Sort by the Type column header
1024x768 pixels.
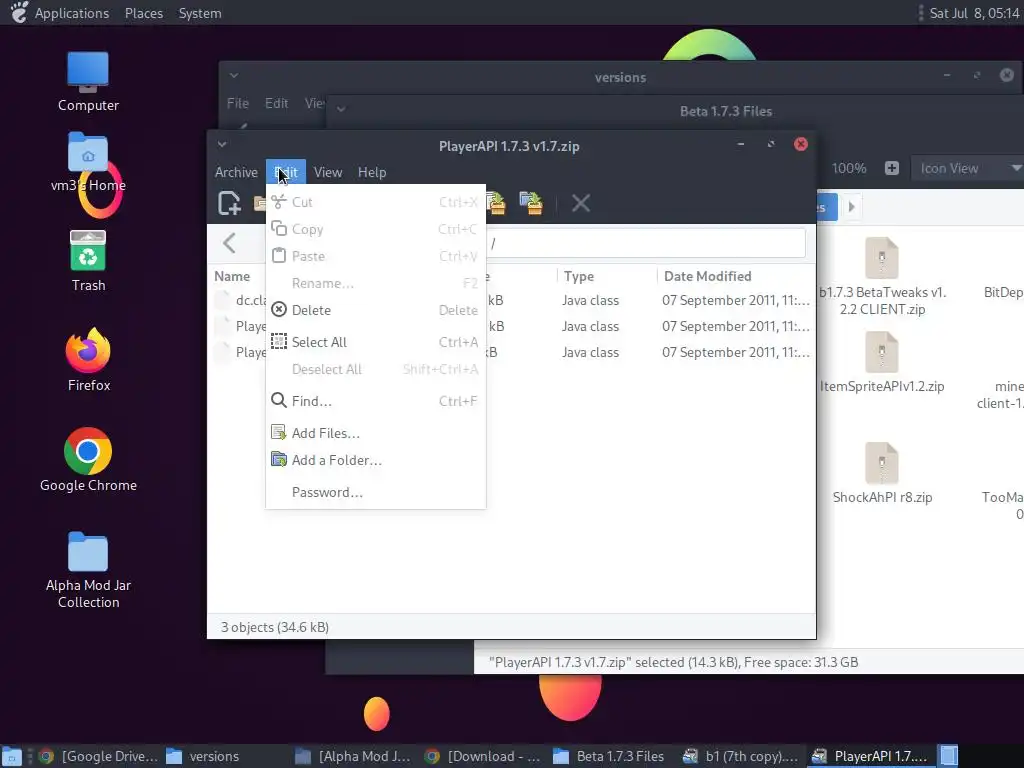coord(579,276)
